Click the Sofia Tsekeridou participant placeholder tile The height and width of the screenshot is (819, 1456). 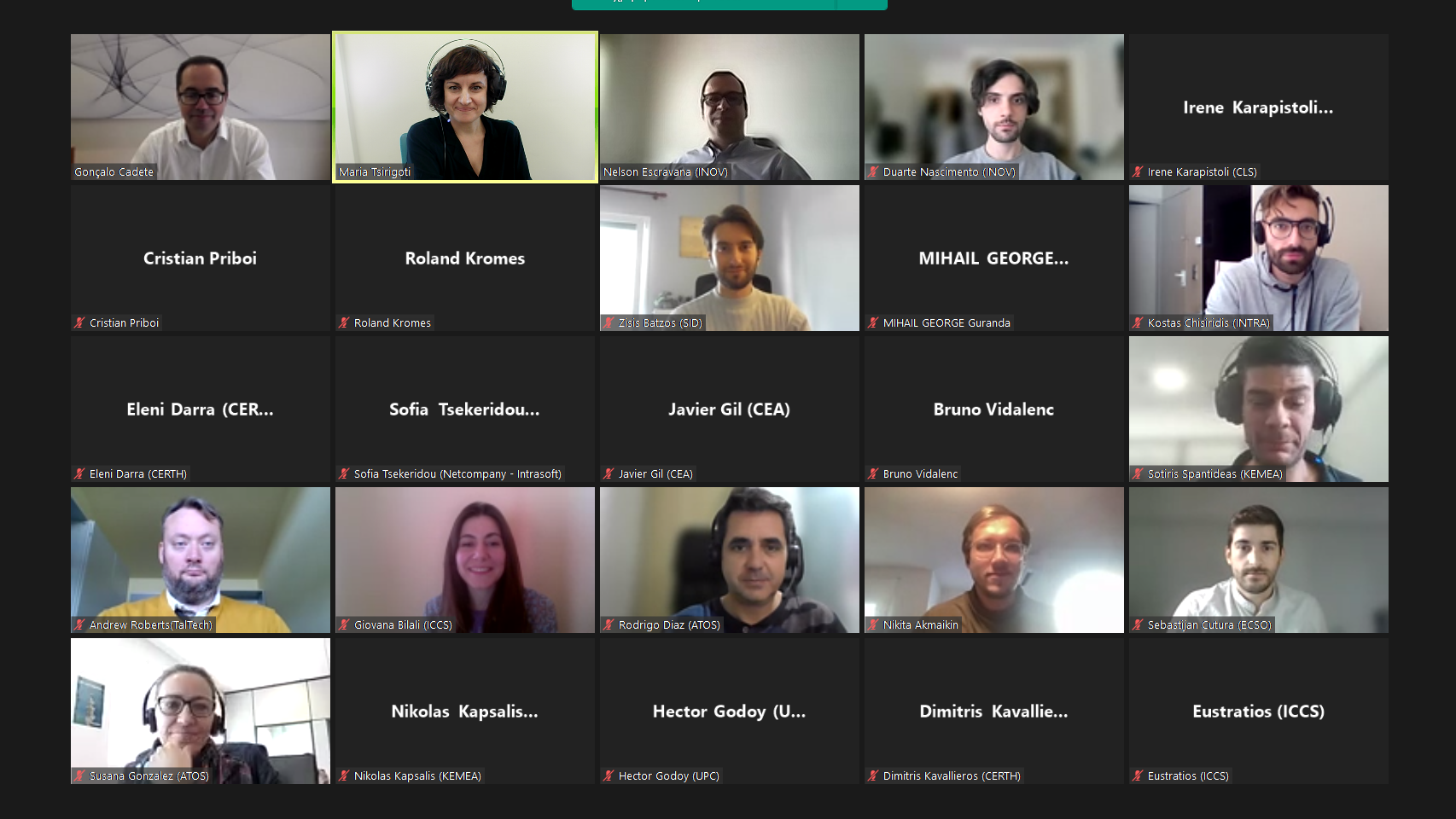pos(465,409)
